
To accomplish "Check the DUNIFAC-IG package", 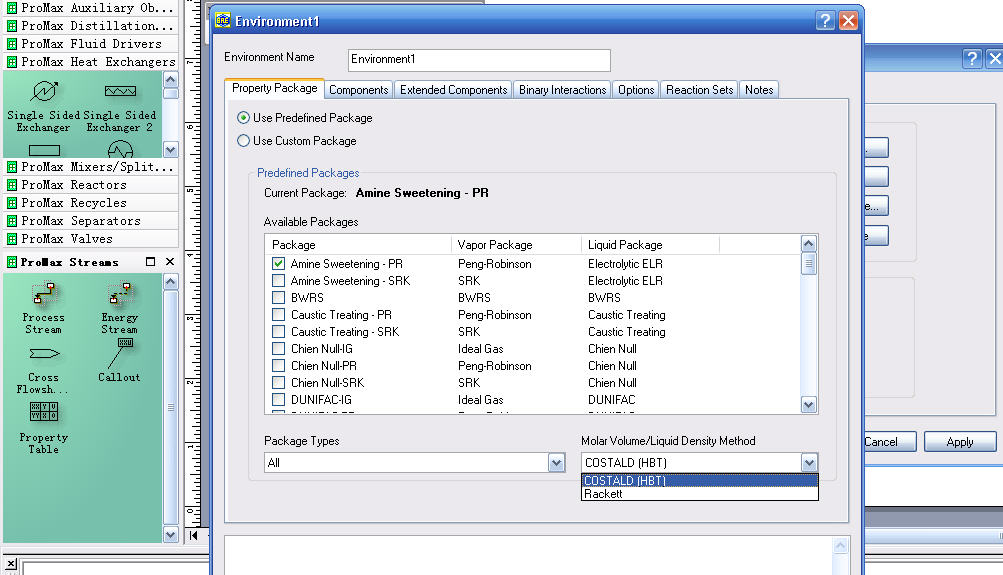I will 278,400.
